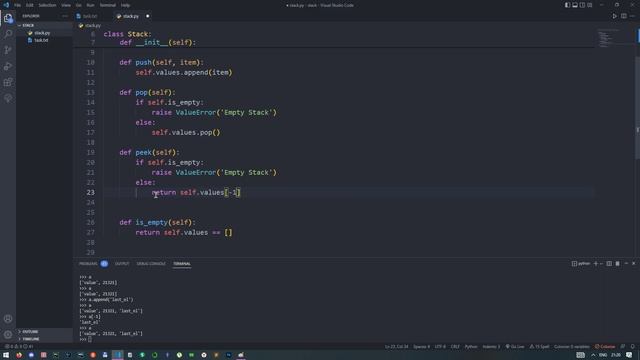Image resolution: width=640 pixels, height=360 pixels.
Task: Toggle the secondary sidebar layout icon
Action: click(582, 5)
